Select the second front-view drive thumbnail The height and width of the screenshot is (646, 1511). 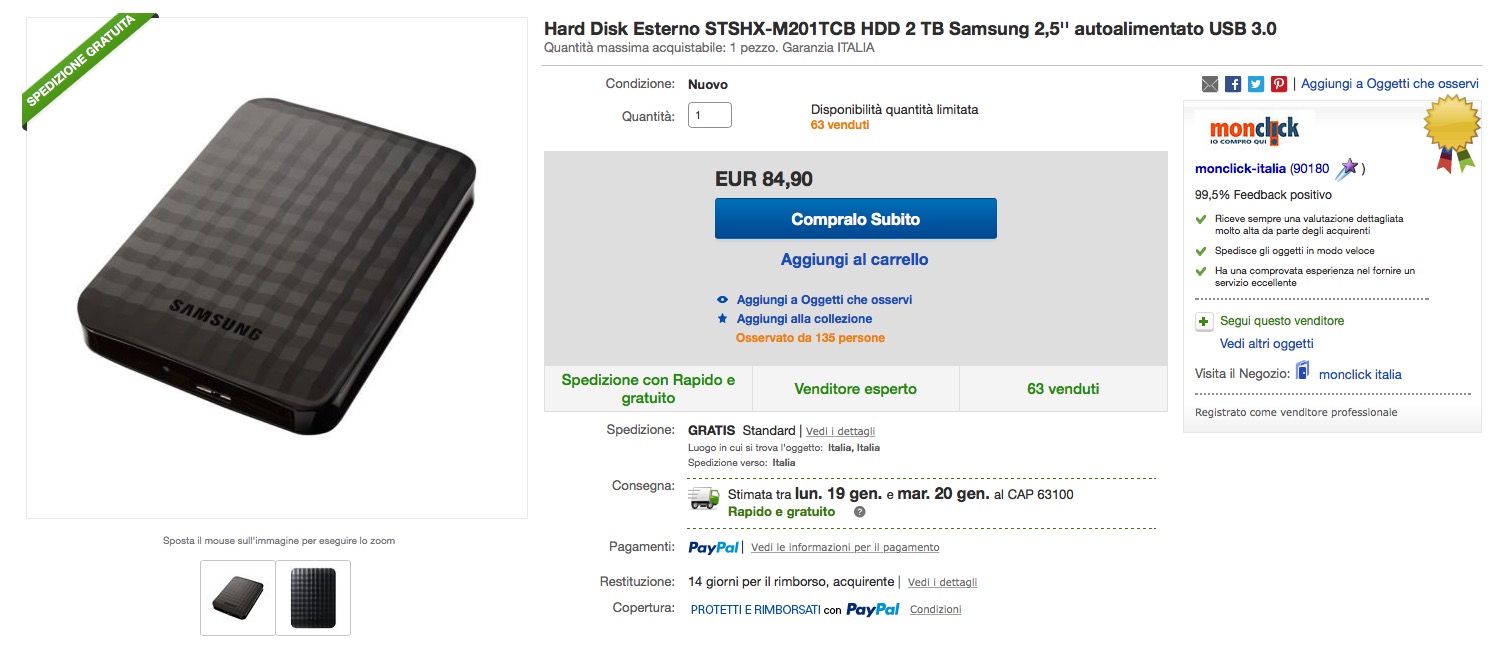[313, 598]
